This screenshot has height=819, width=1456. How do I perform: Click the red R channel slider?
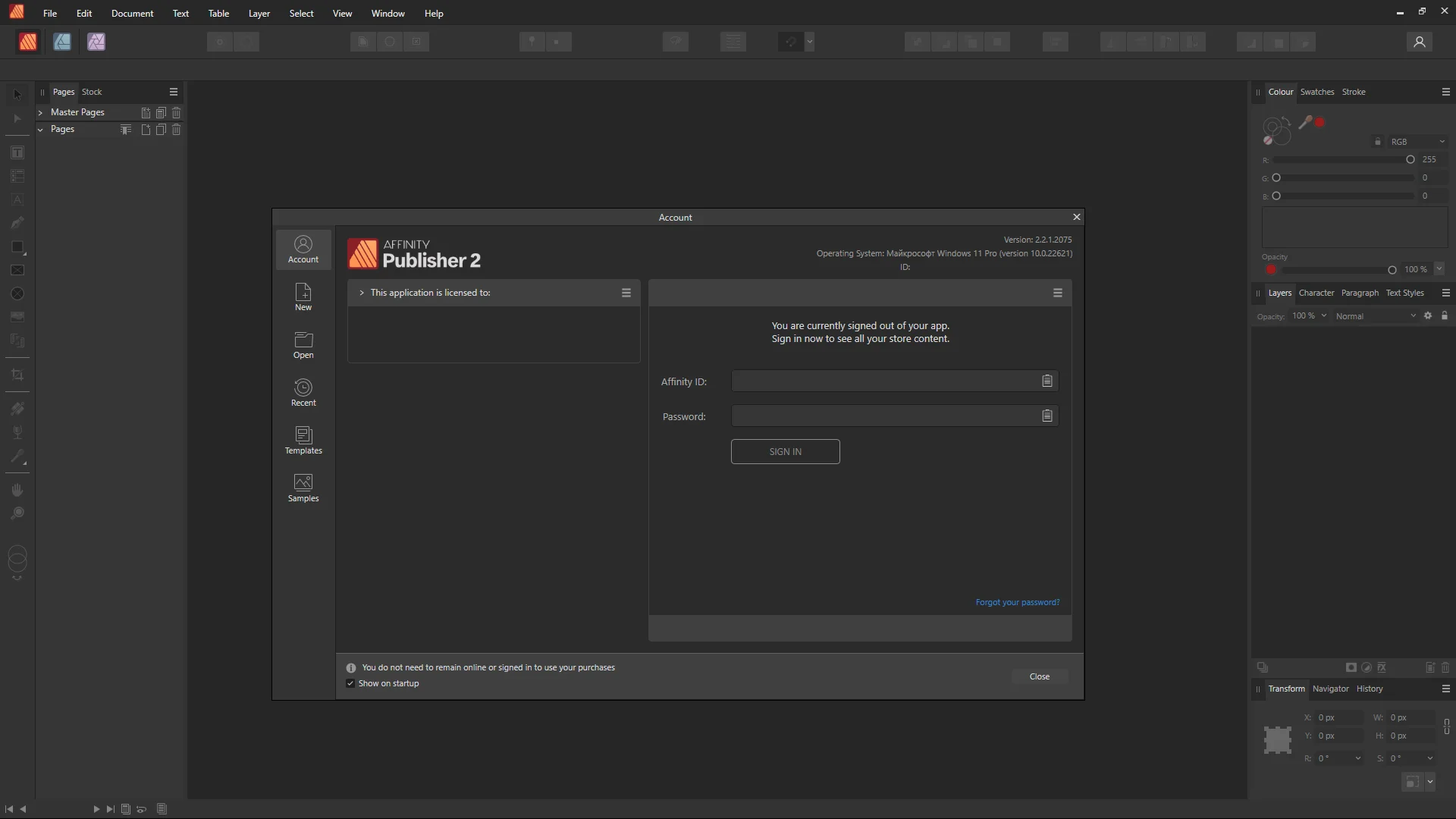[x=1342, y=159]
